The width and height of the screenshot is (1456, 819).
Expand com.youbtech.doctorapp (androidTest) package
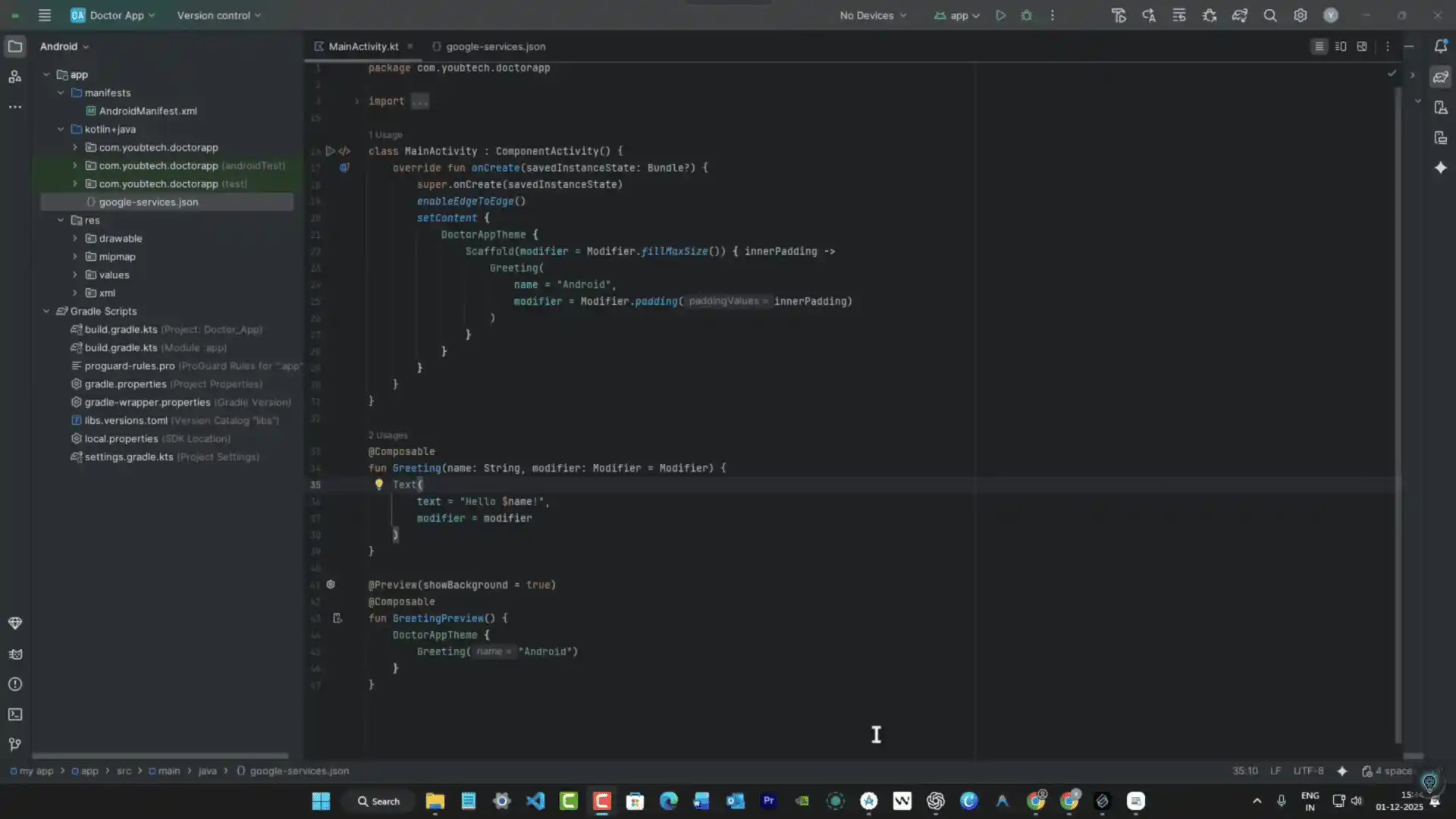[75, 165]
